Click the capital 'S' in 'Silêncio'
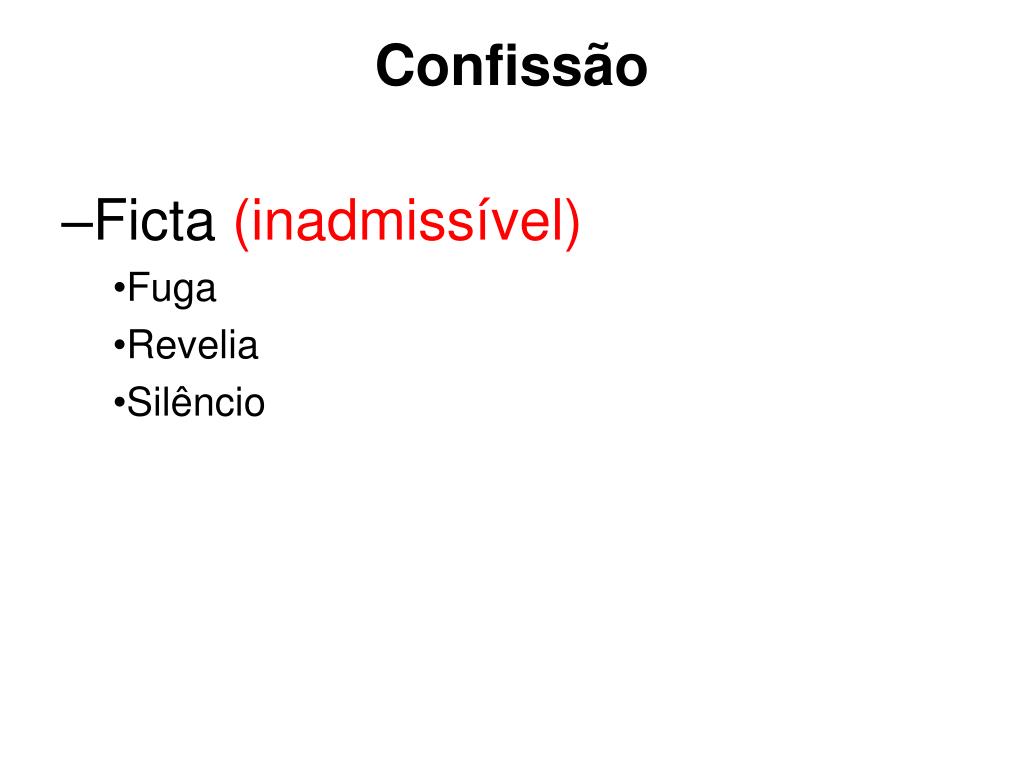Viewport: 1024px width, 768px height. click(x=140, y=402)
